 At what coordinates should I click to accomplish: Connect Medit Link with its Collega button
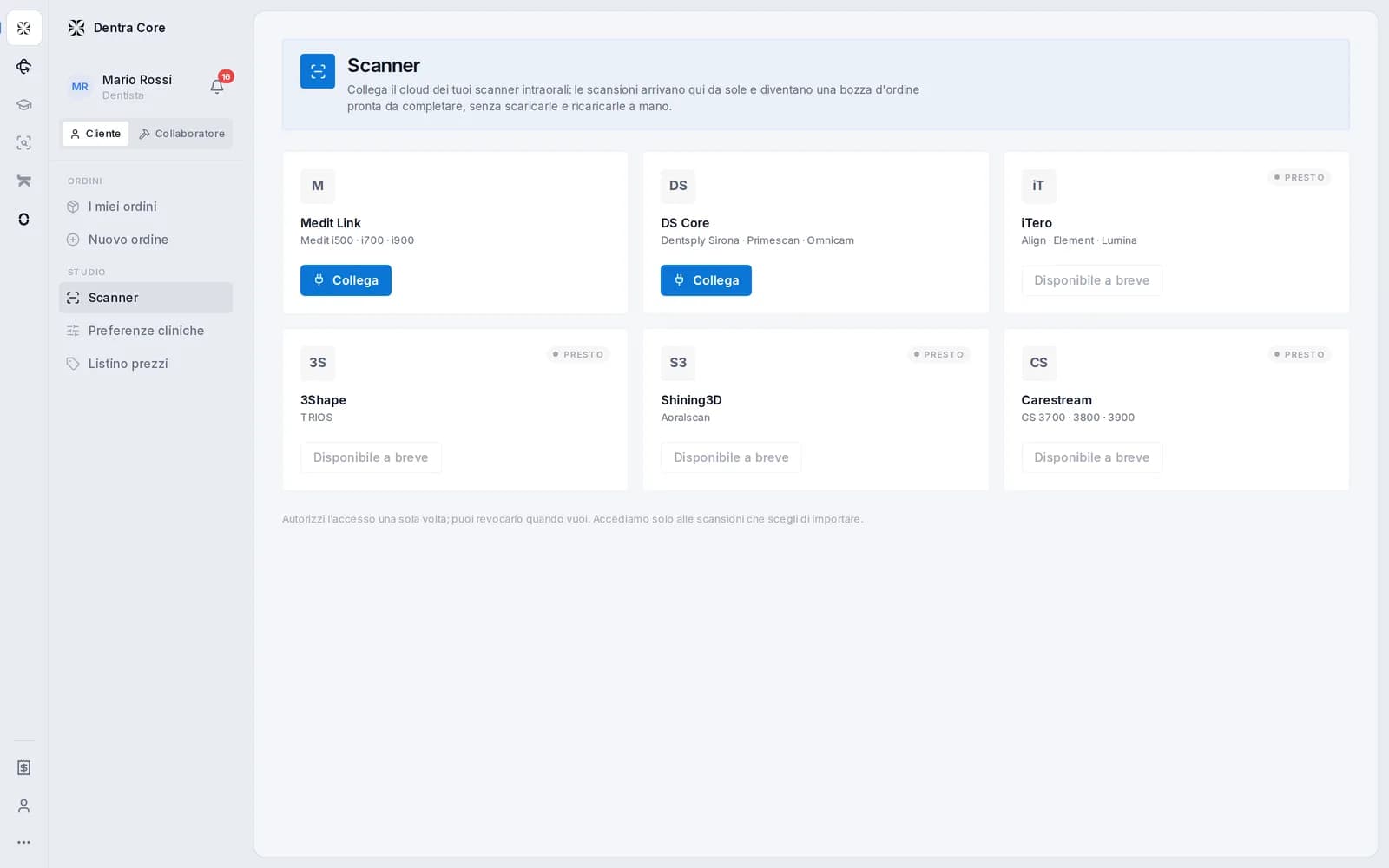[x=346, y=280]
